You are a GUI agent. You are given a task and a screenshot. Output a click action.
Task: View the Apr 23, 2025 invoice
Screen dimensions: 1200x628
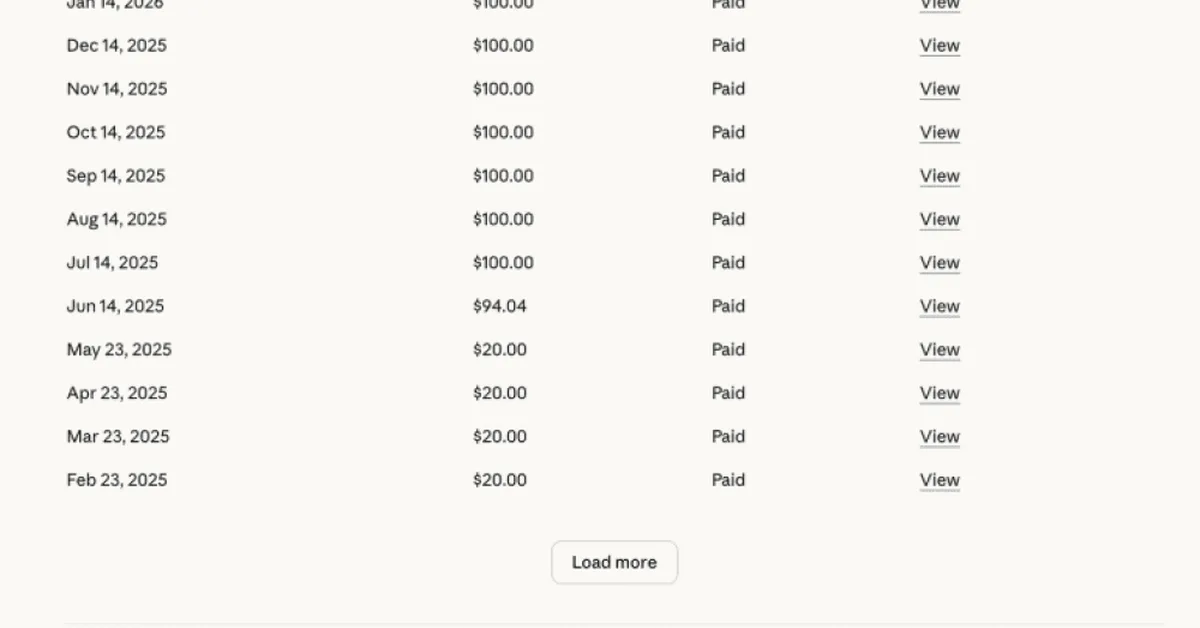click(939, 394)
